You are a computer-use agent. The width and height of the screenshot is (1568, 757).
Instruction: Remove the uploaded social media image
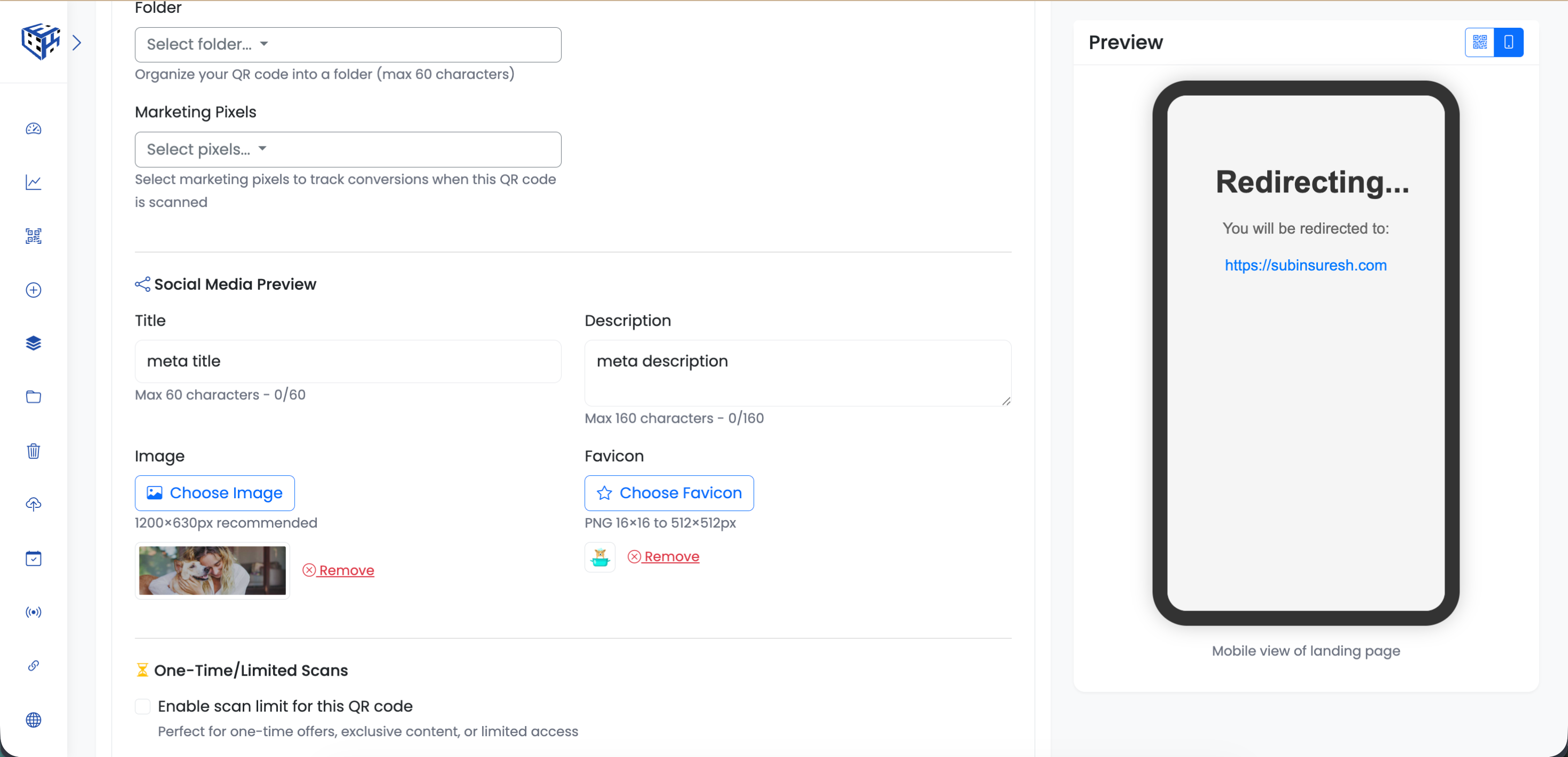pos(339,570)
